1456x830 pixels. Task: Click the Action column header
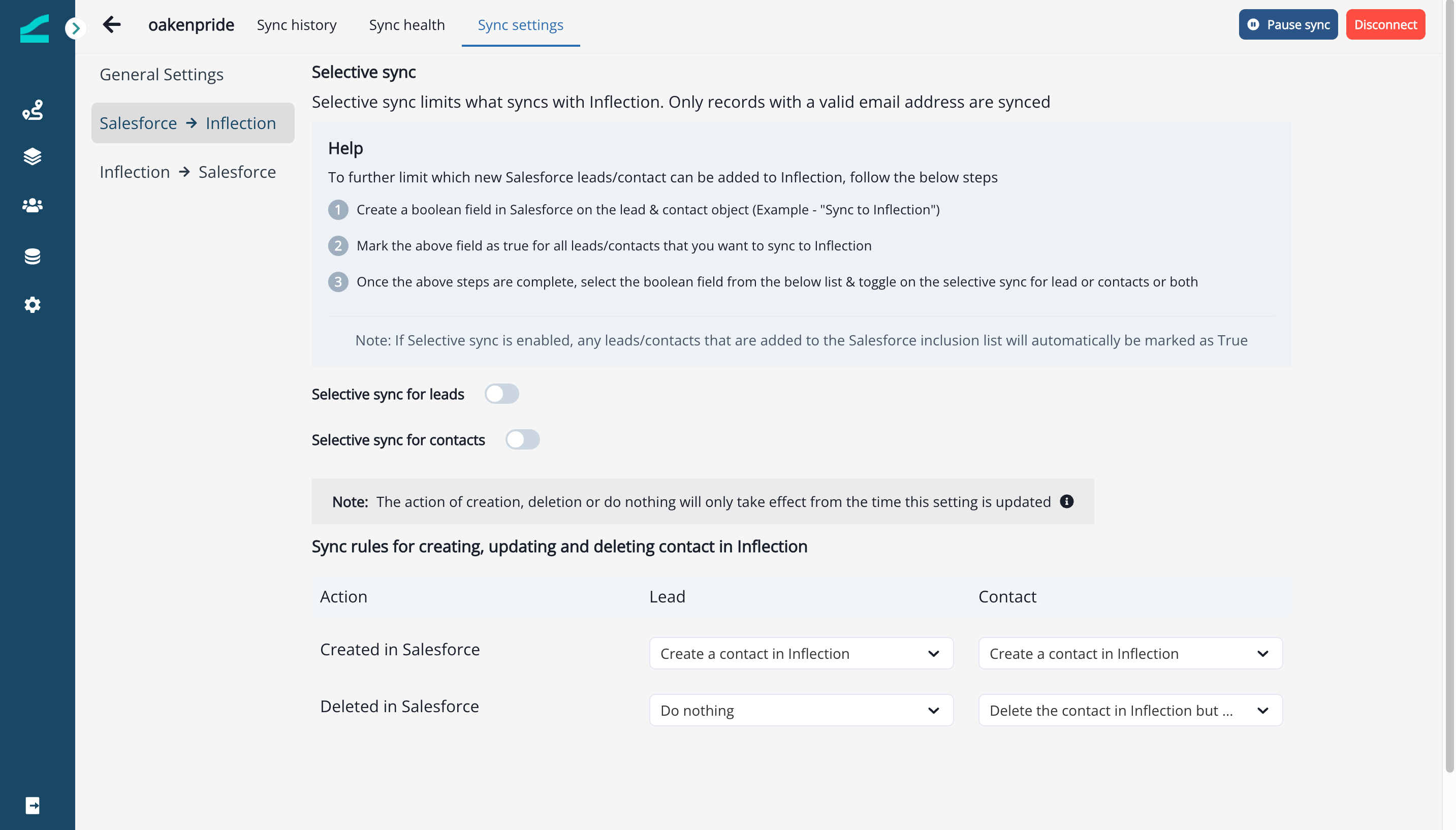tap(343, 597)
